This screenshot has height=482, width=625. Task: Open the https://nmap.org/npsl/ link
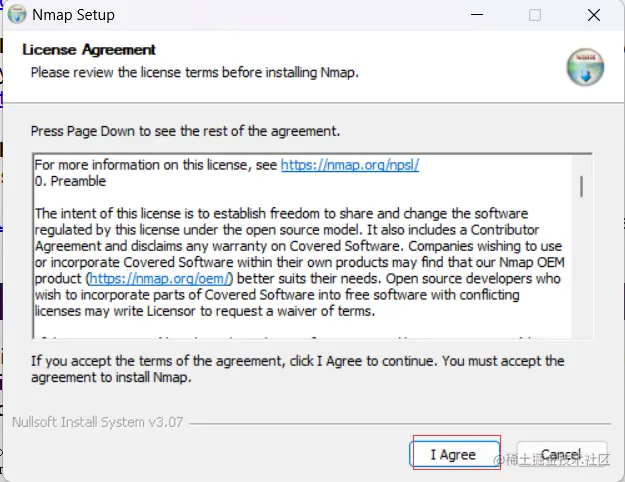pyautogui.click(x=350, y=165)
